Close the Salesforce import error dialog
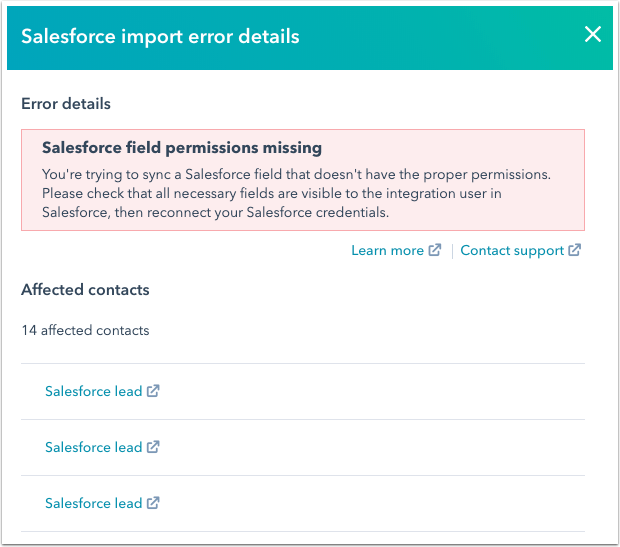Viewport: 620px width, 547px height. click(x=593, y=35)
